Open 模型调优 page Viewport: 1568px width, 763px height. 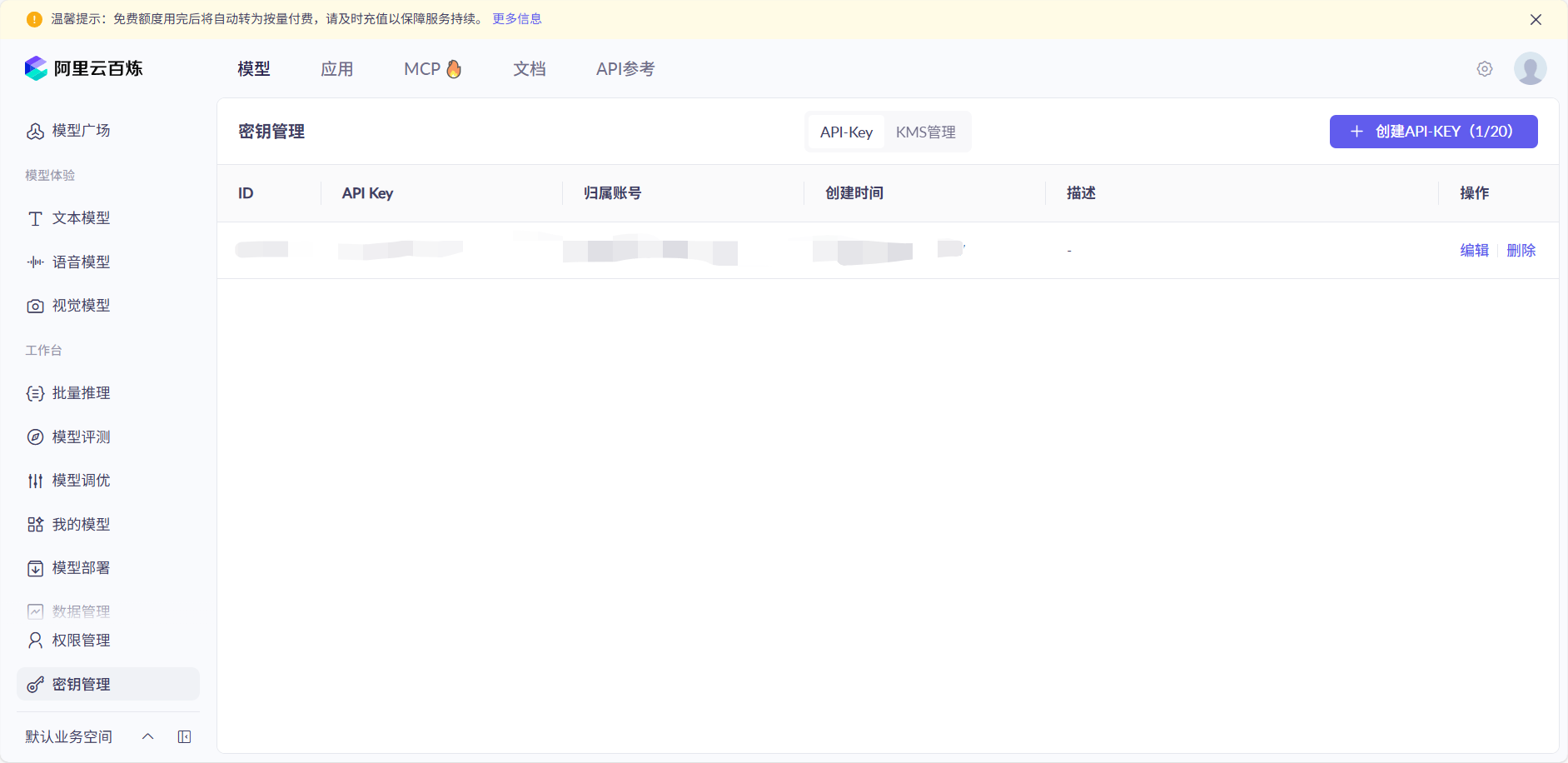click(80, 480)
